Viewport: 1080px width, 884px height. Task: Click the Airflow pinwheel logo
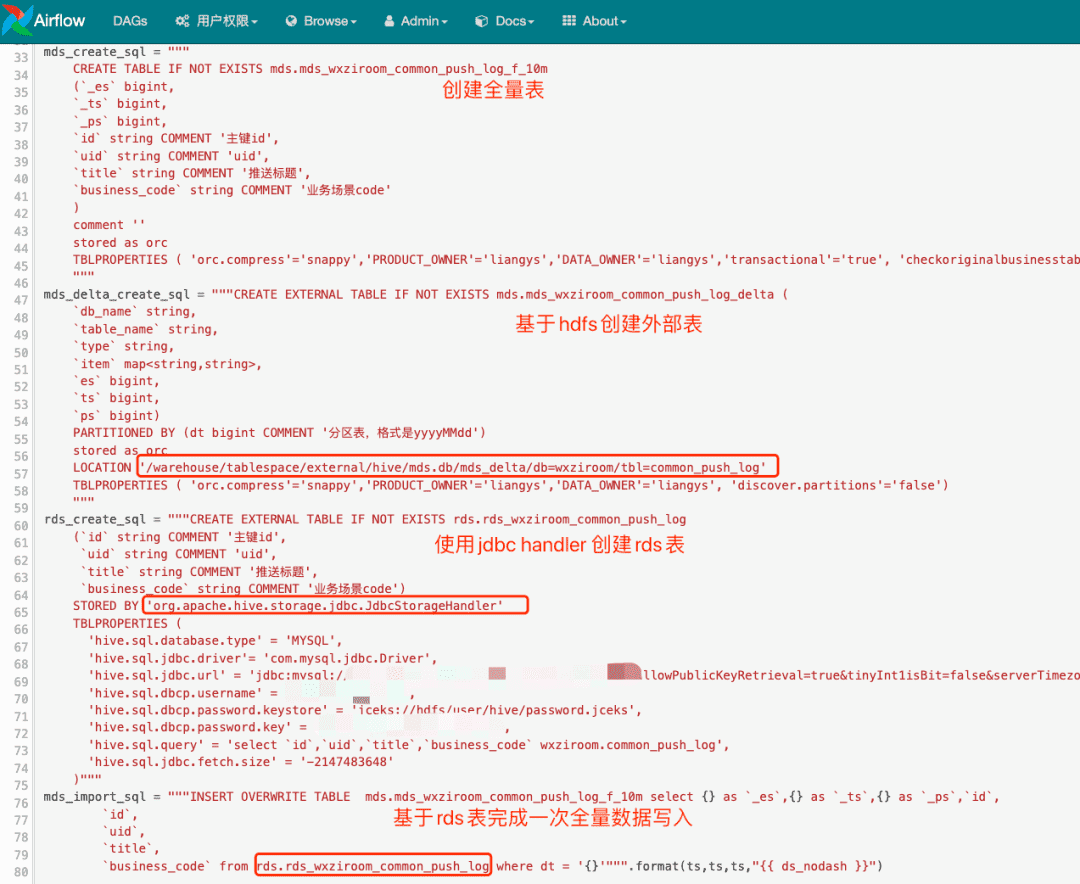(17, 20)
